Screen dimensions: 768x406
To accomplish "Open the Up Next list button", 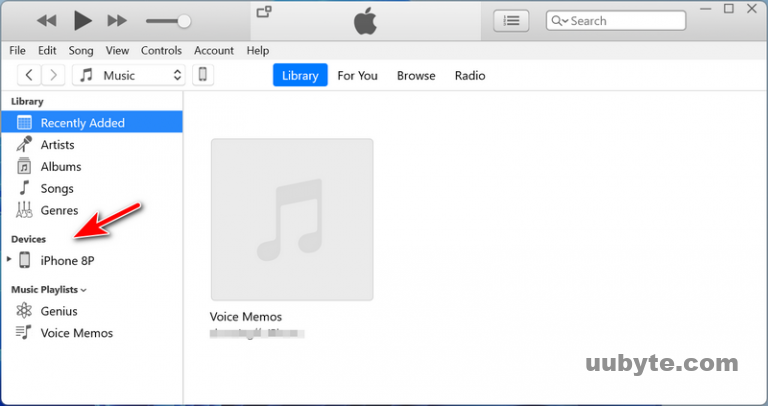I will [x=511, y=21].
